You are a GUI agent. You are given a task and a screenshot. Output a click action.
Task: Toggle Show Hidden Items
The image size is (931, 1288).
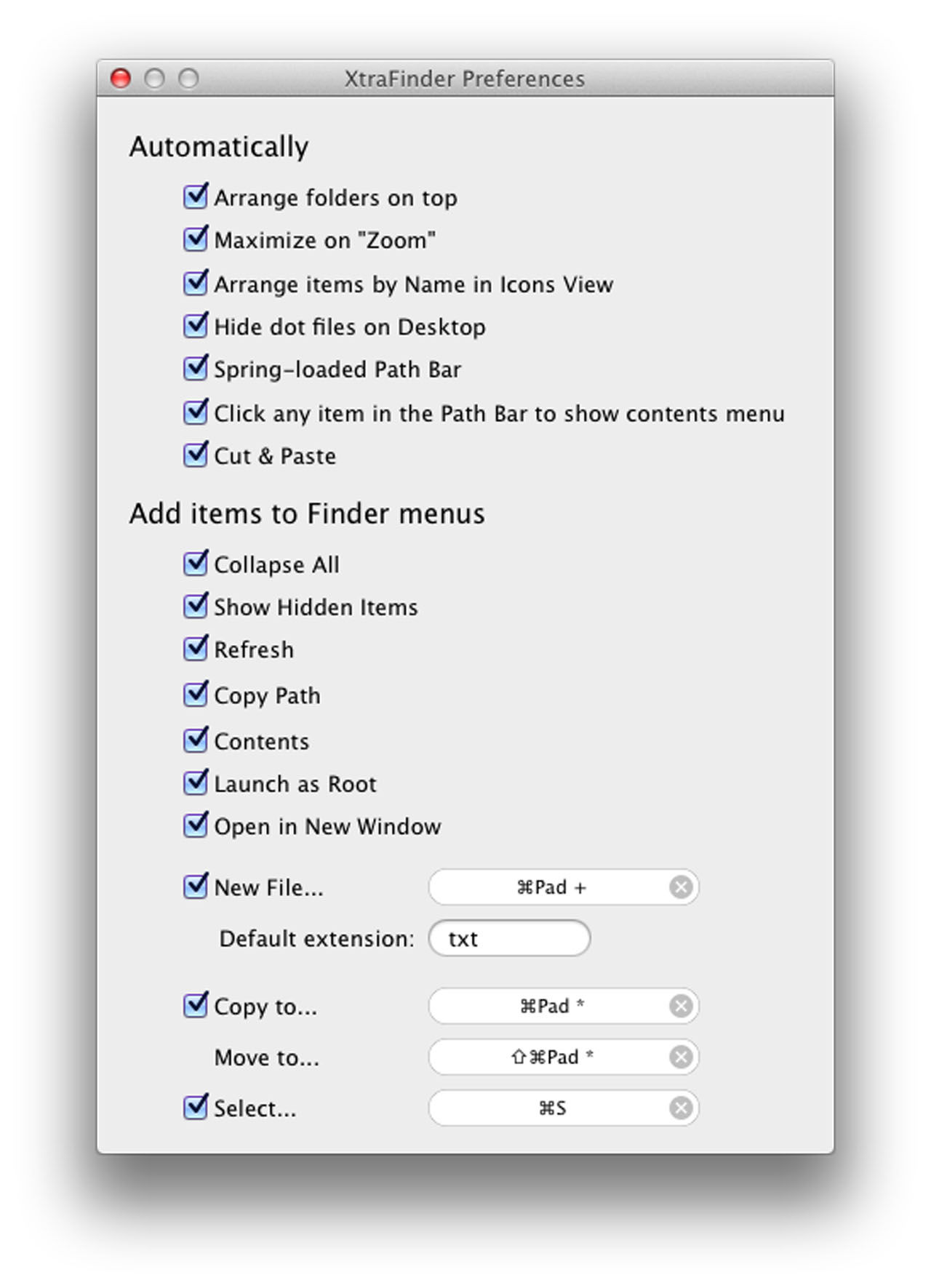pyautogui.click(x=193, y=604)
